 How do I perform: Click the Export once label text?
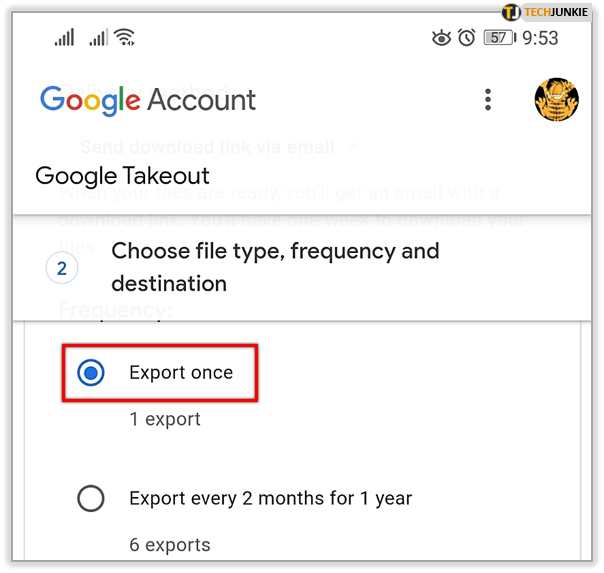[x=181, y=373]
